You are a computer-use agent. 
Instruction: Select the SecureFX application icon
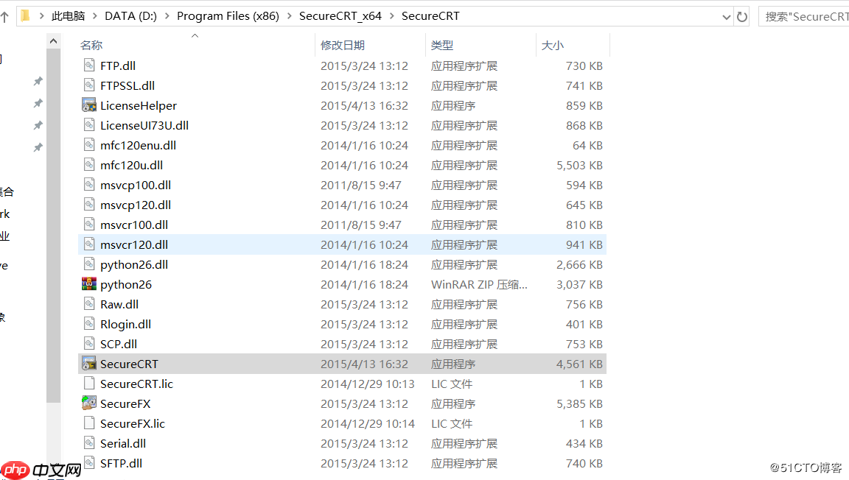click(x=89, y=404)
